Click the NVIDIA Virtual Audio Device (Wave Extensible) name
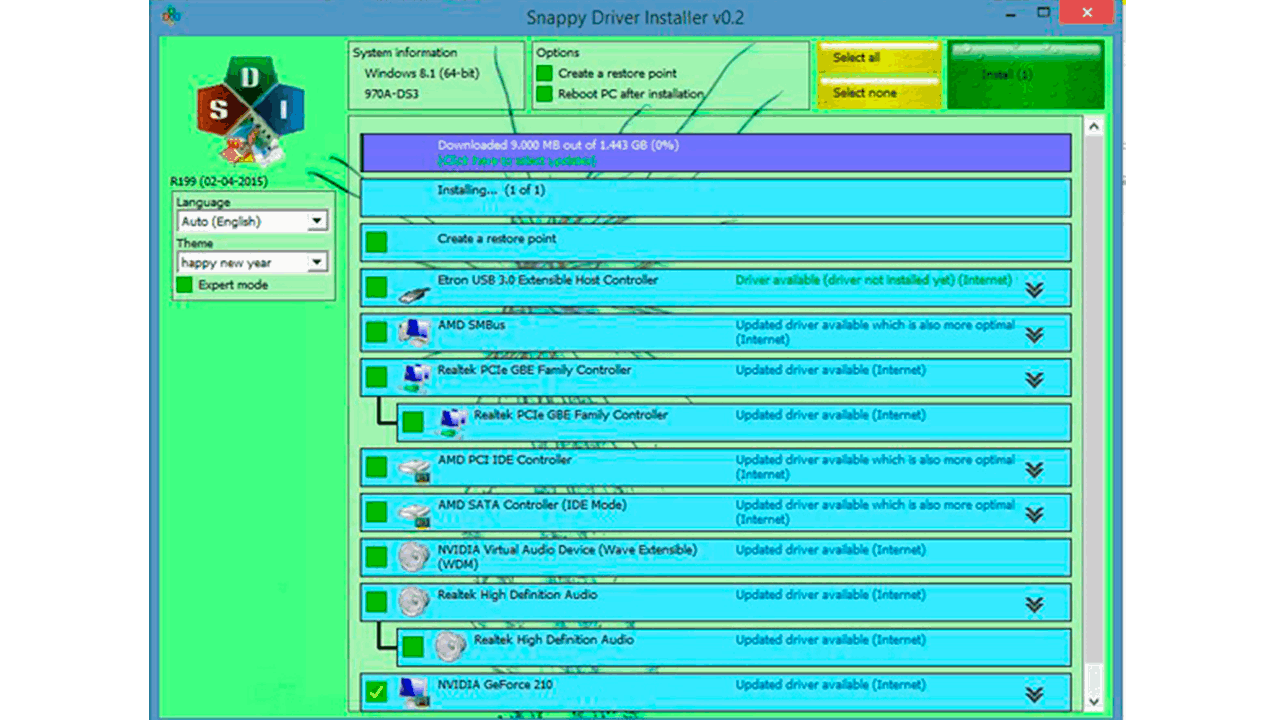 coord(567,557)
